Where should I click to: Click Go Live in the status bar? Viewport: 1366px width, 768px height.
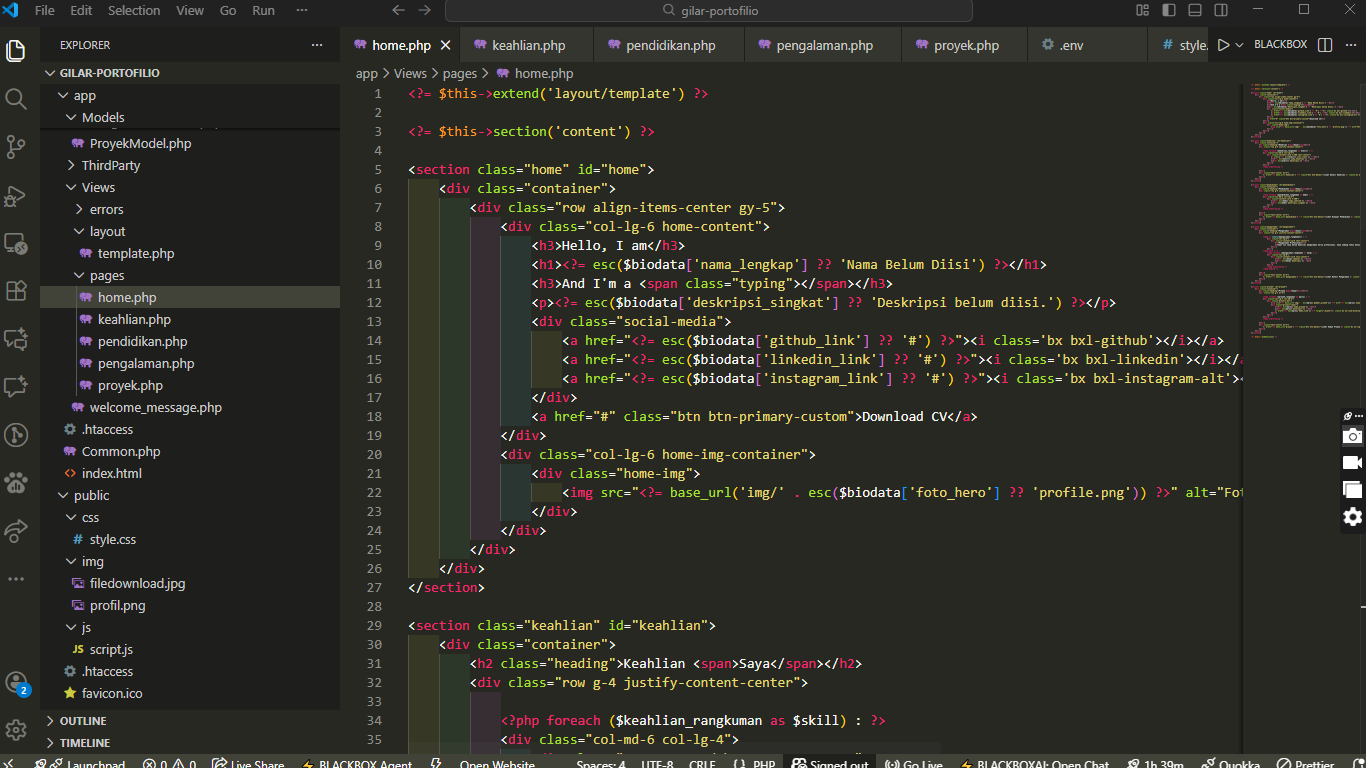915,765
